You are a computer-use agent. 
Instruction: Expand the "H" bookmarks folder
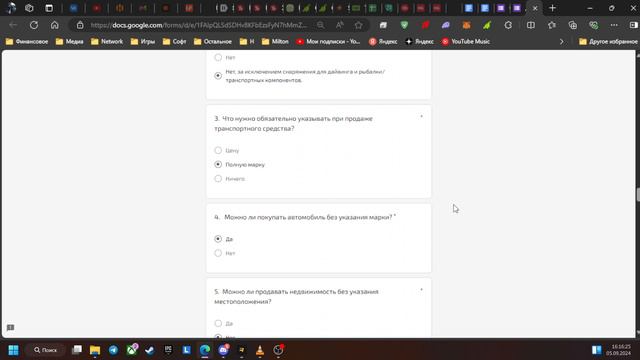point(247,41)
